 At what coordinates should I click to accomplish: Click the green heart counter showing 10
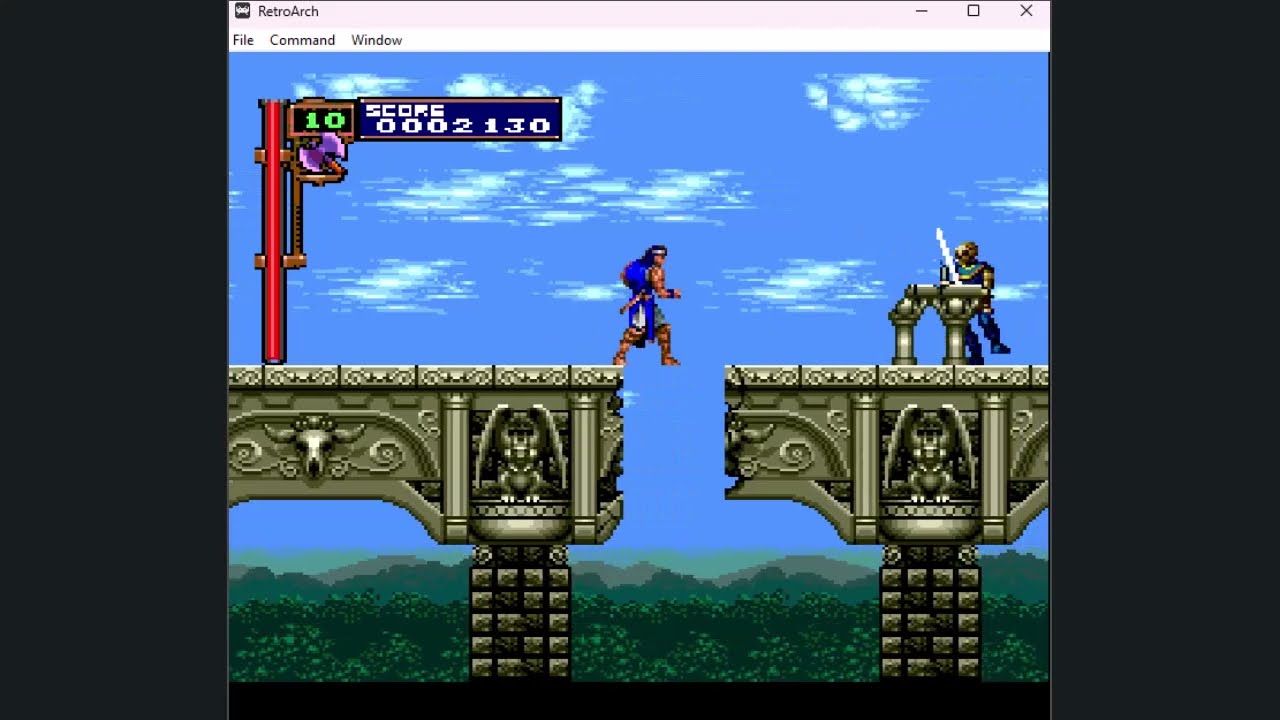click(323, 121)
